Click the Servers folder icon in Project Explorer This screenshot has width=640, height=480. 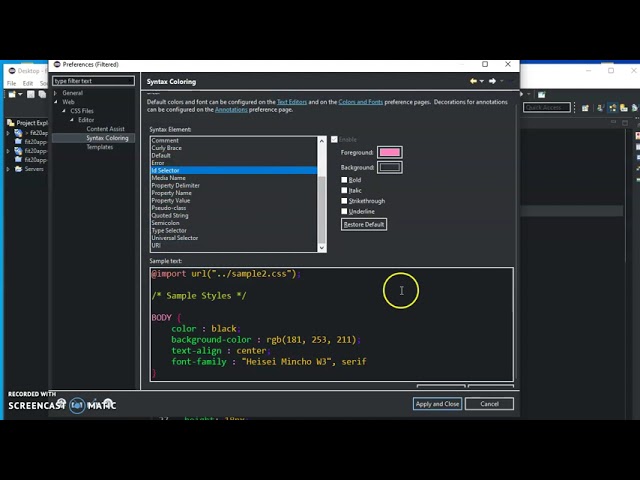click(18, 169)
